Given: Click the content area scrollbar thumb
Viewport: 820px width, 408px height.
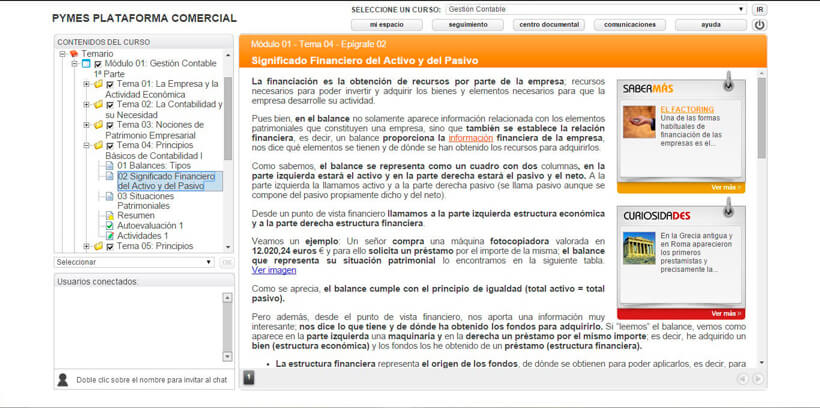Looking at the screenshot, I should pos(761,118).
